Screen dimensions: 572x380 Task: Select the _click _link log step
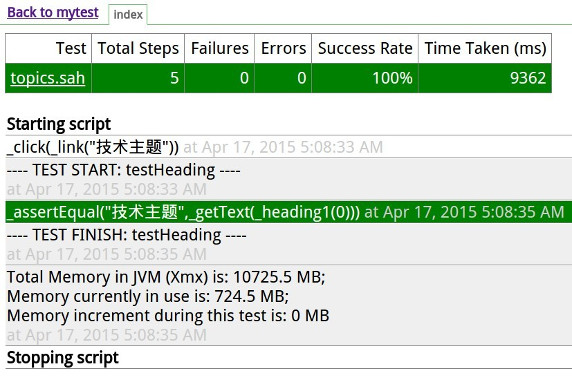(x=93, y=147)
